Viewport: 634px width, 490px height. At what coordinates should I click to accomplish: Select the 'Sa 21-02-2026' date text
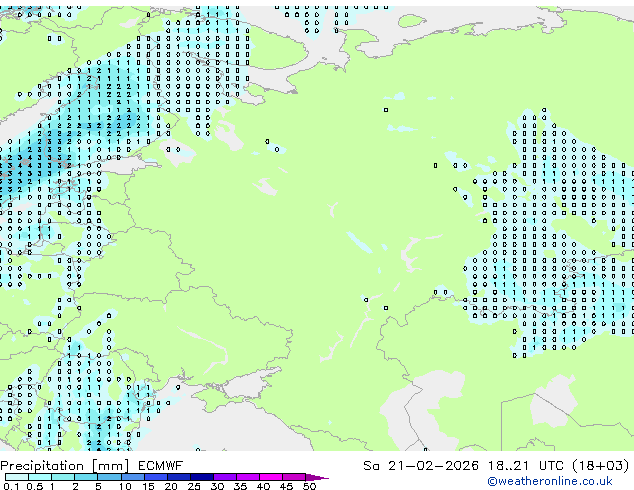click(421, 466)
